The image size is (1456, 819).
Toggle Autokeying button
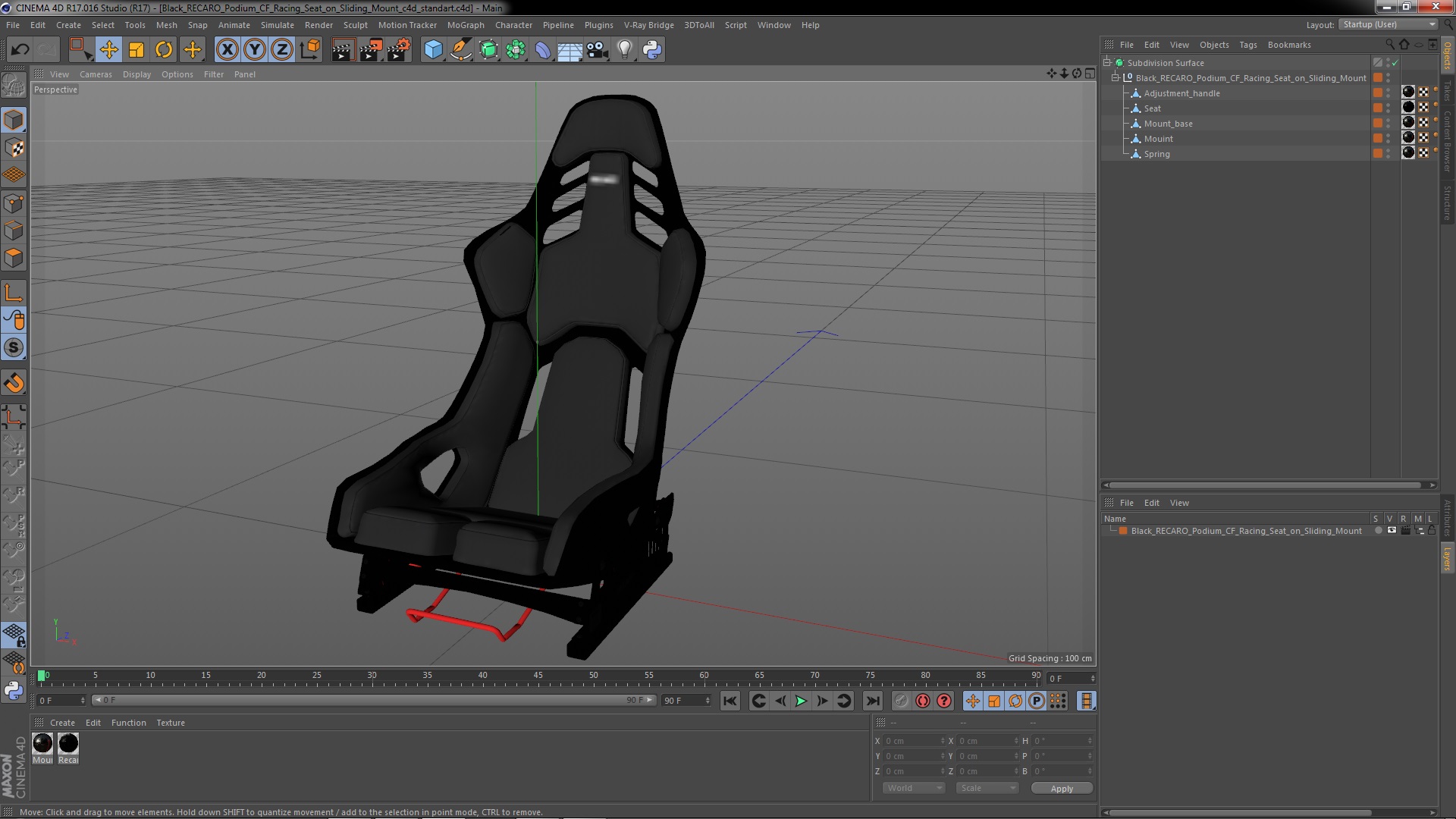coord(922,701)
